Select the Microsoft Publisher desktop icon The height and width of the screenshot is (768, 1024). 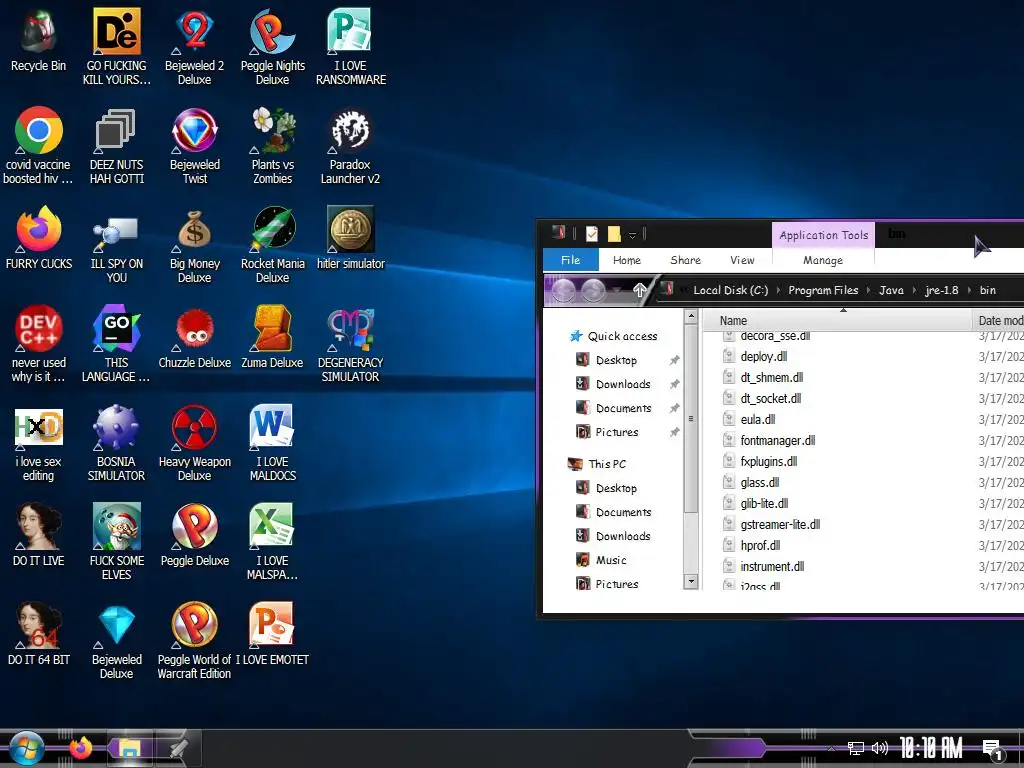pyautogui.click(x=351, y=46)
